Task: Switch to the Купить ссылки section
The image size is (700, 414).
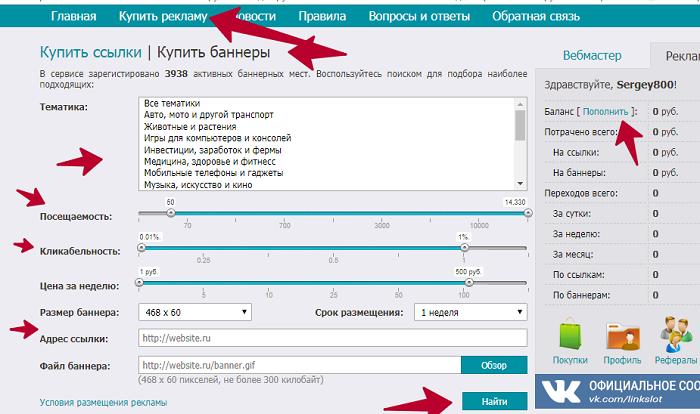Action: (x=91, y=52)
